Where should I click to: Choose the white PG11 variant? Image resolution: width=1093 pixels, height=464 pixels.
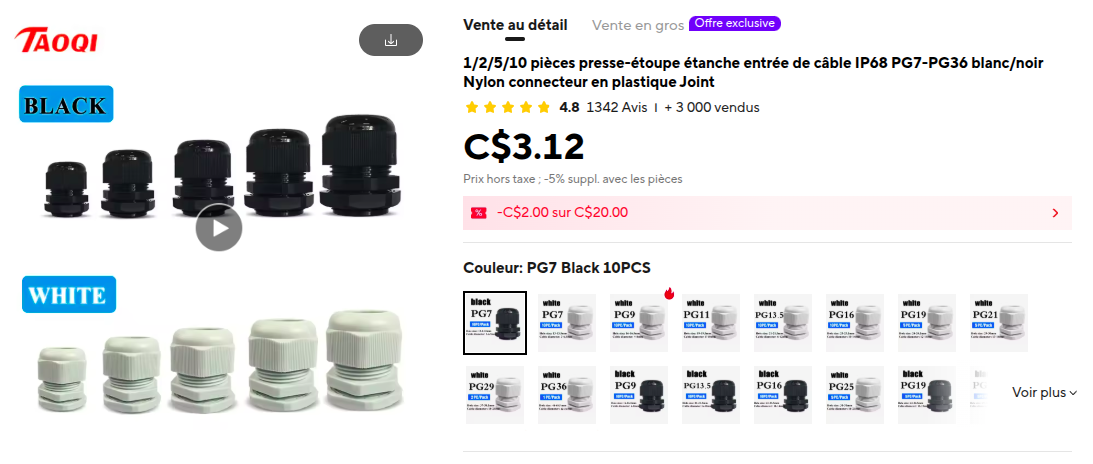click(711, 323)
